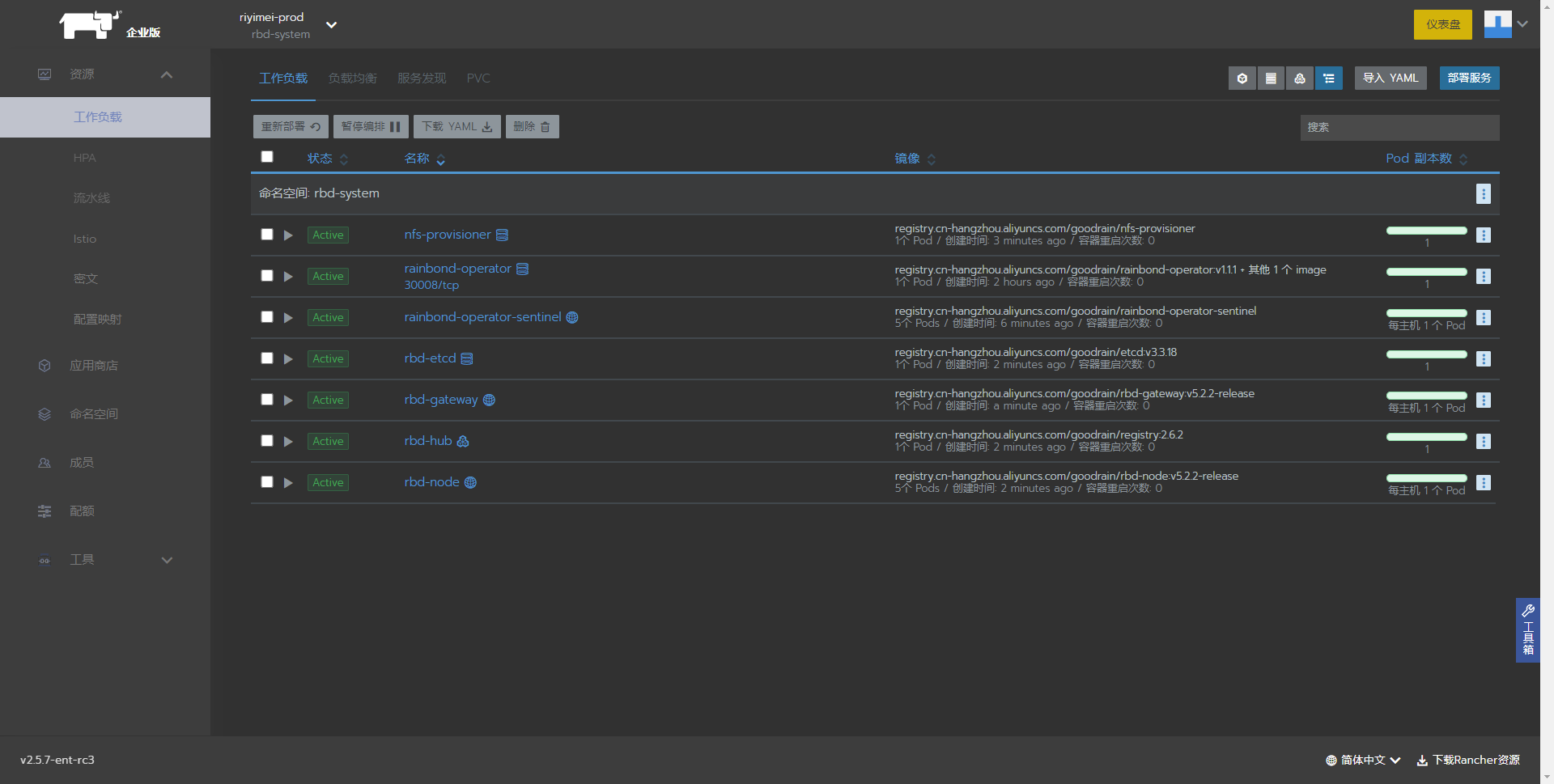Screen dimensions: 1554x784
Task: Click the 部署服务 button
Action: (x=1469, y=78)
